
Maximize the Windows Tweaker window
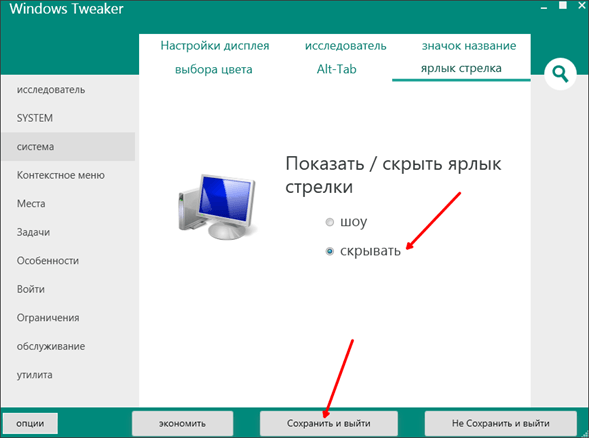click(563, 5)
